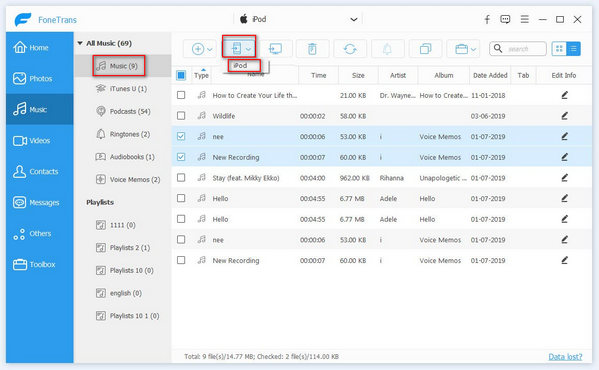Collapse the All Music (69) tree
This screenshot has width=599, height=370.
click(x=80, y=43)
